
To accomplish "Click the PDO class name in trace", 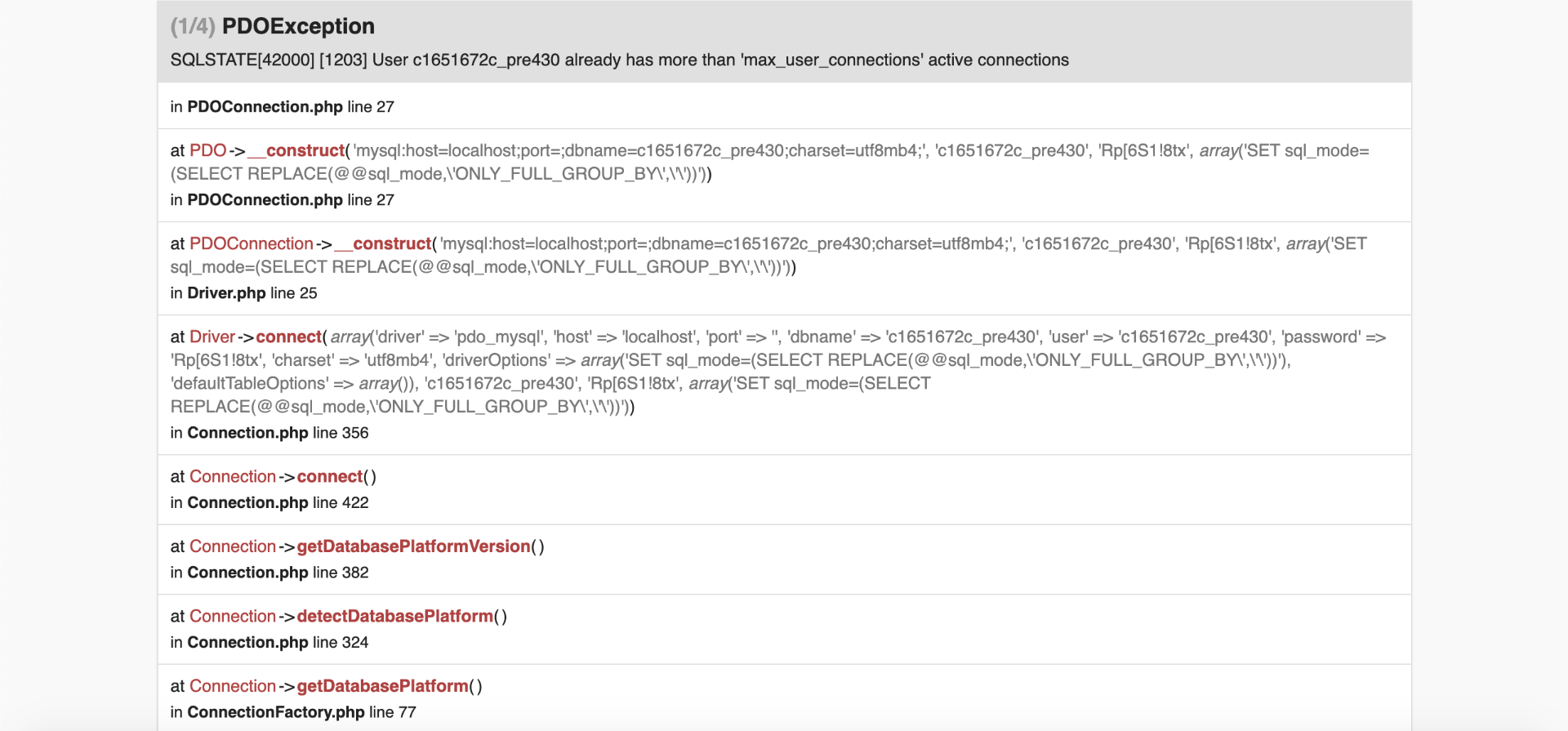I will click(207, 151).
